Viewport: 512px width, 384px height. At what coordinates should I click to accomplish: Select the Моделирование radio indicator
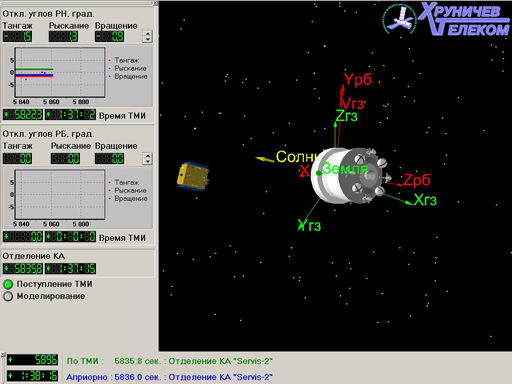8,296
